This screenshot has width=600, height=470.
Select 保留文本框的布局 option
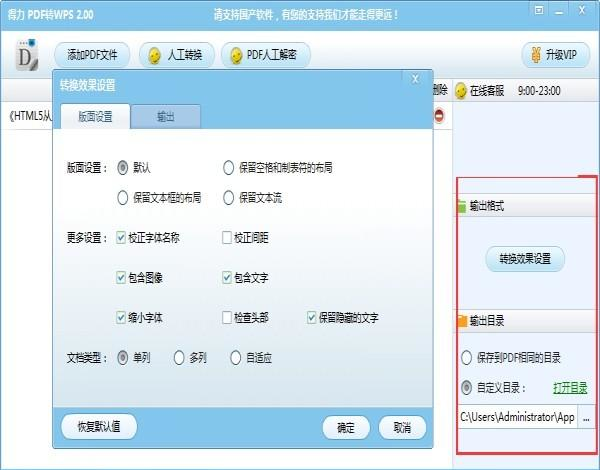pyautogui.click(x=122, y=198)
